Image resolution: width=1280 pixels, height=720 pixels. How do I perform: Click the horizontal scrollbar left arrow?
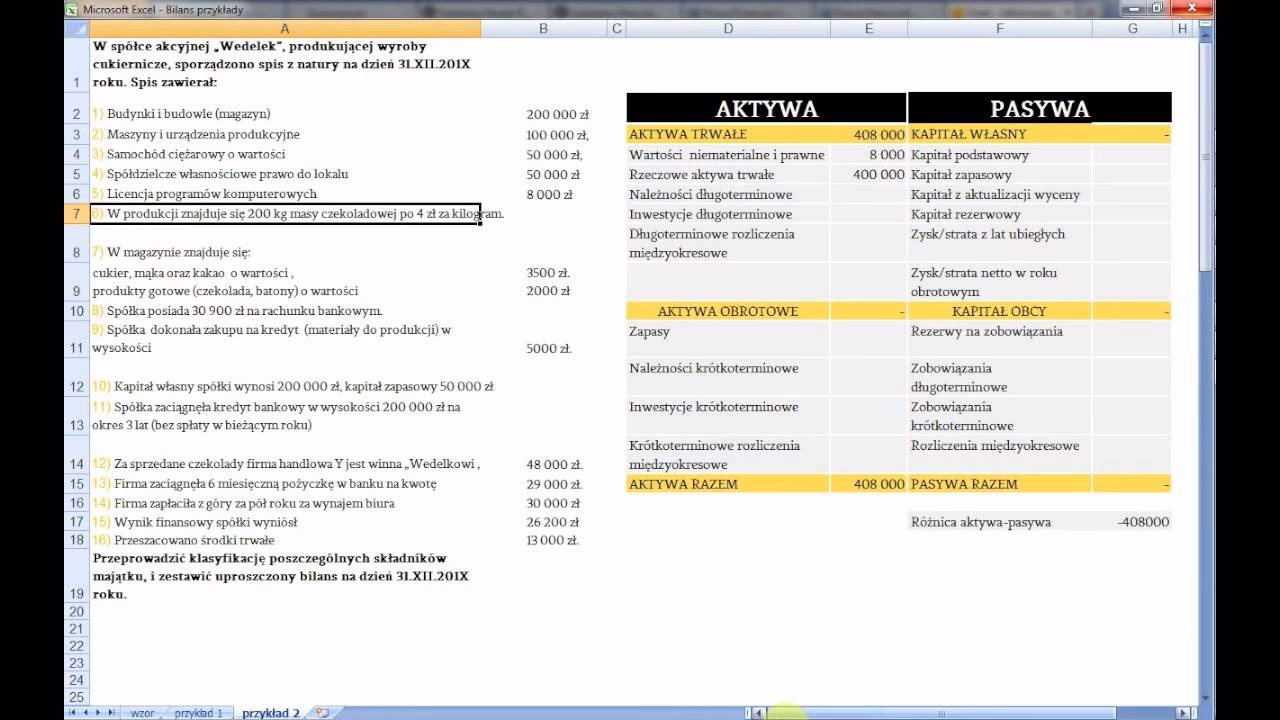click(x=758, y=710)
